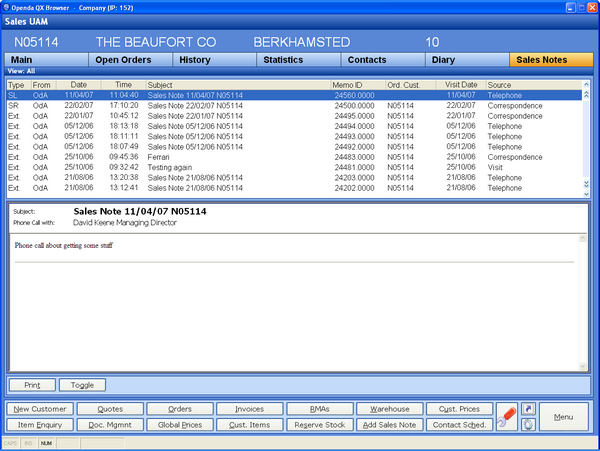Viewport: 600px width, 451px height.
Task: Open Global Prices
Action: 180,425
